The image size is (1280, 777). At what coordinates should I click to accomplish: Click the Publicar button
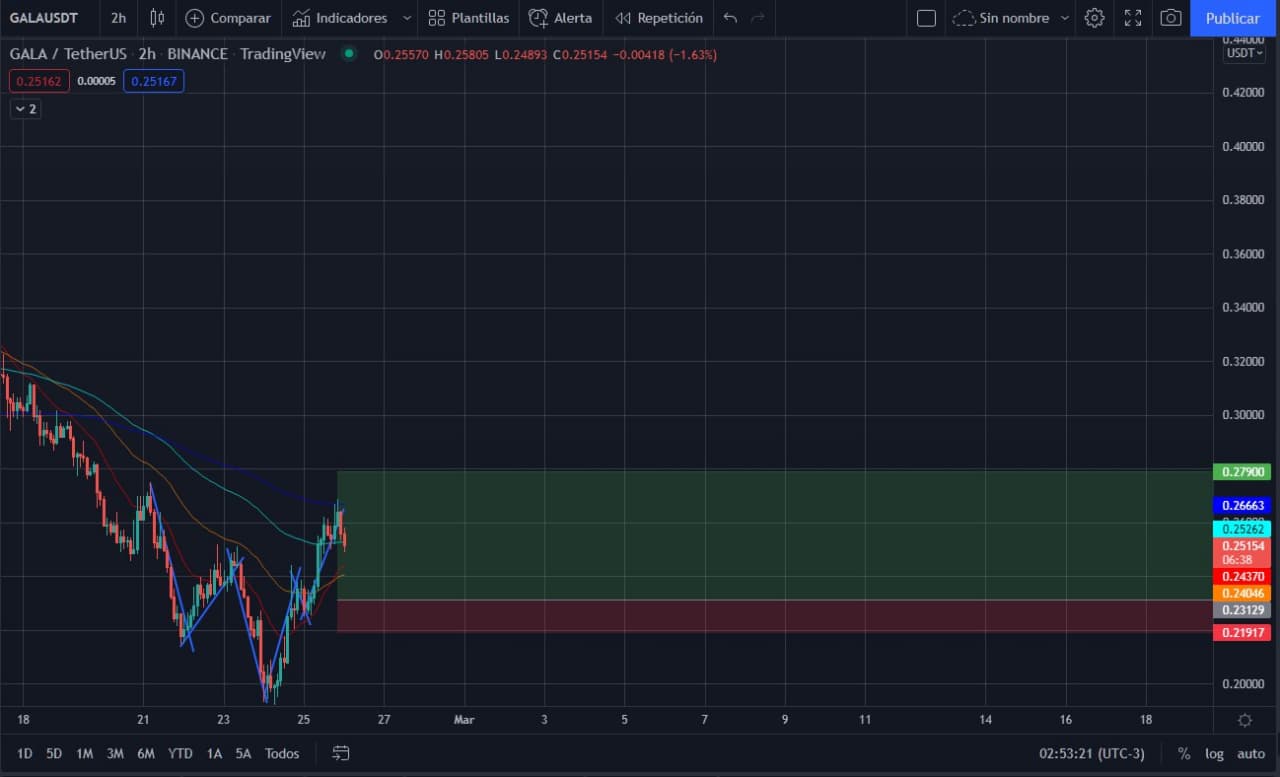[1232, 18]
